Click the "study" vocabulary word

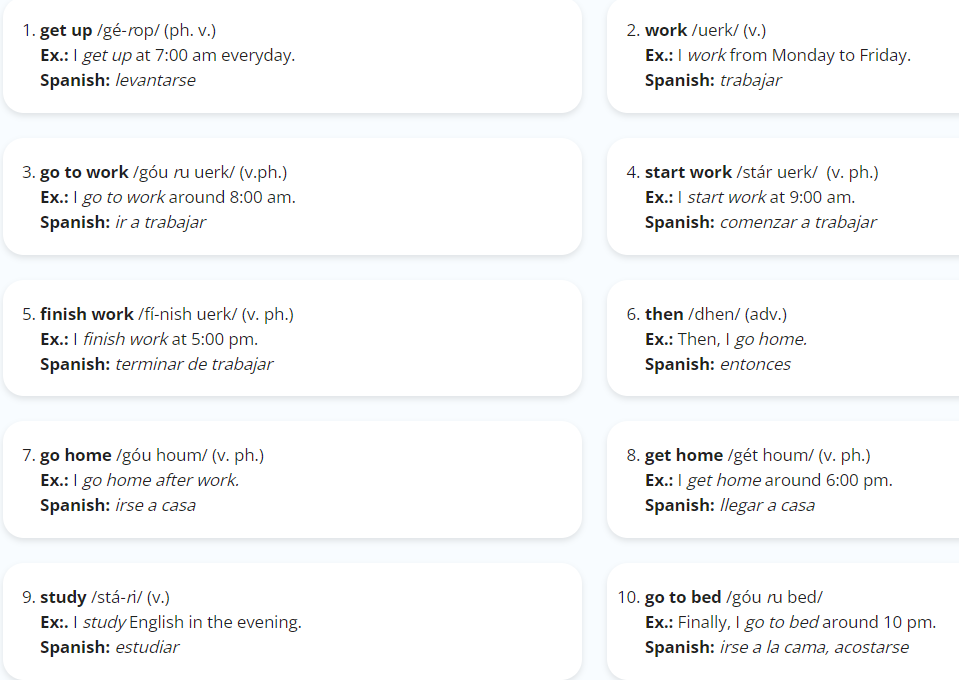pyautogui.click(x=63, y=597)
